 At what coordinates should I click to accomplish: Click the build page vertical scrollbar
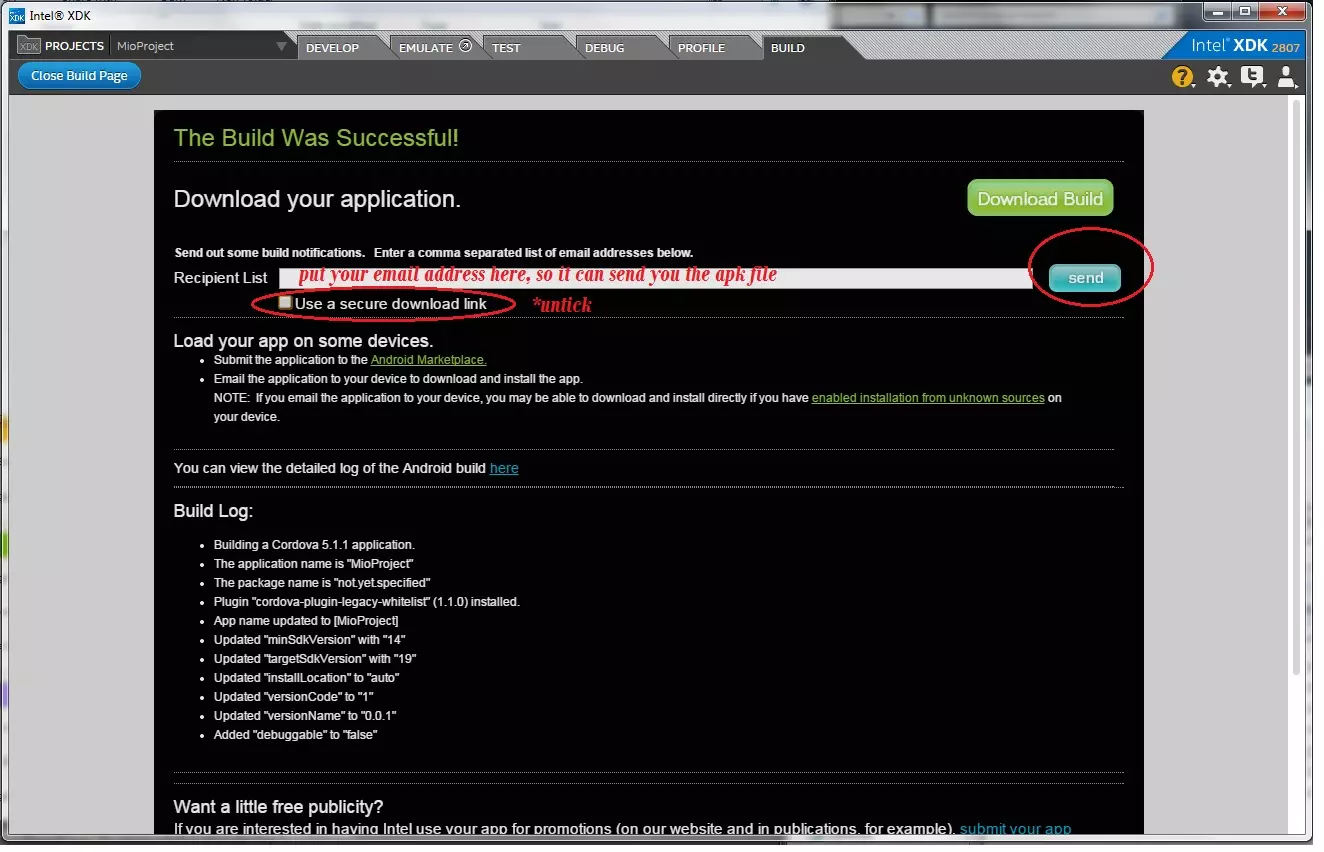(x=1297, y=385)
